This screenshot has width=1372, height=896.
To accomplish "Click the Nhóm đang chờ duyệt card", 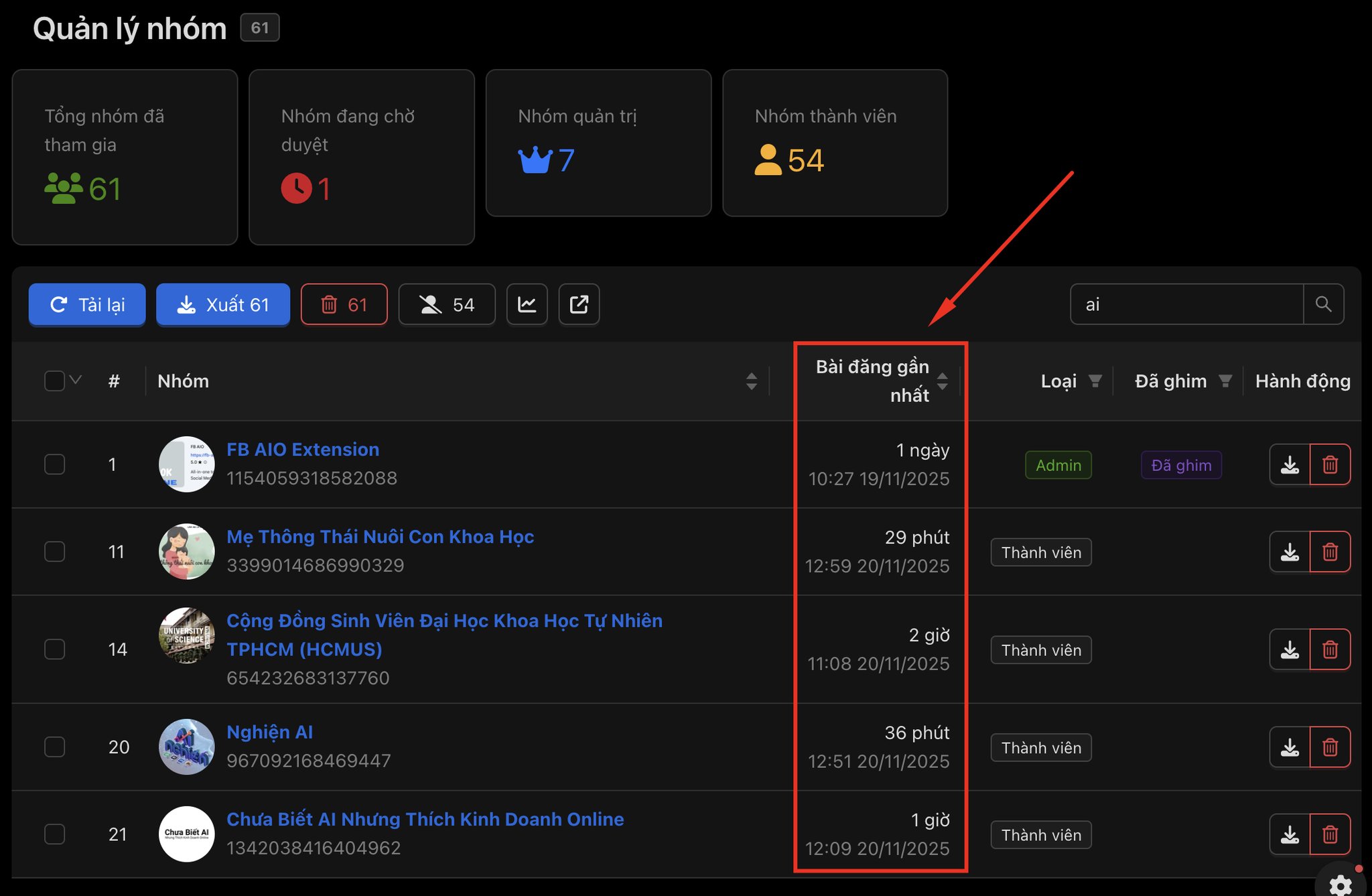I will [362, 157].
